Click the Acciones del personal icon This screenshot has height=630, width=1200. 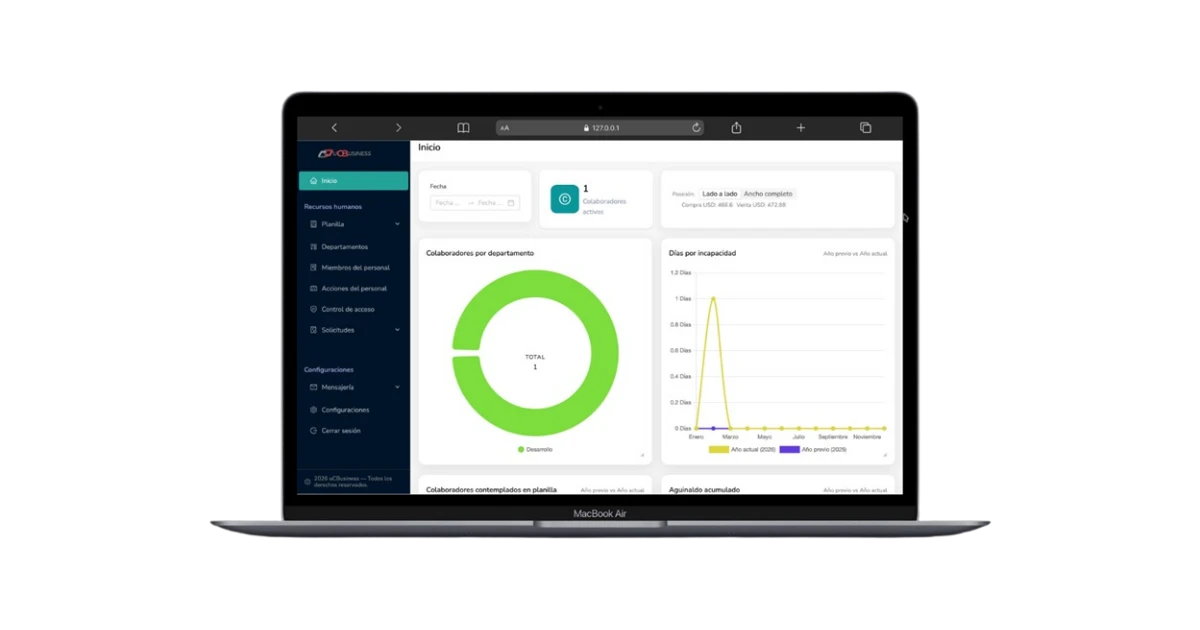click(314, 289)
